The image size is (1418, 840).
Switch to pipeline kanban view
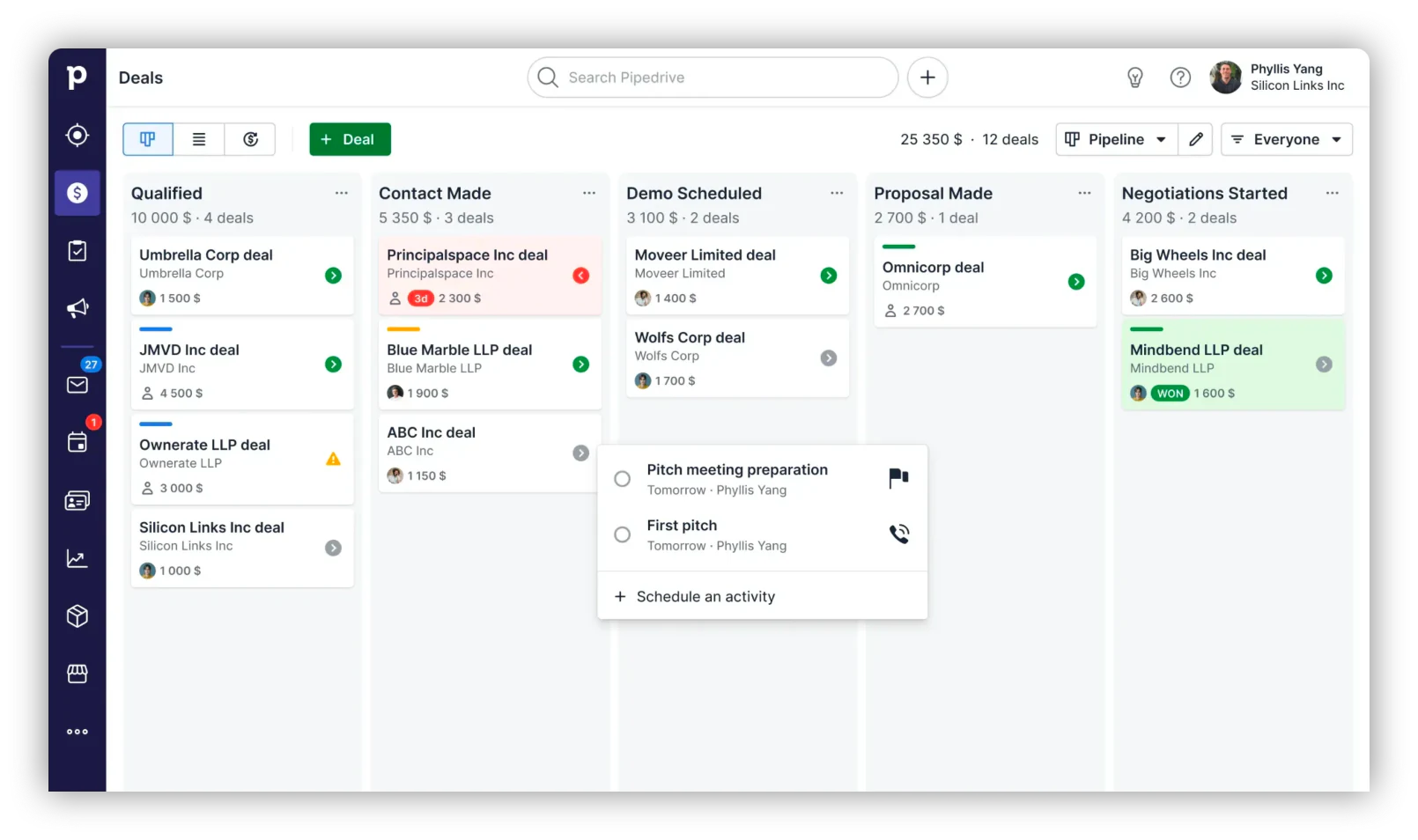click(x=148, y=139)
